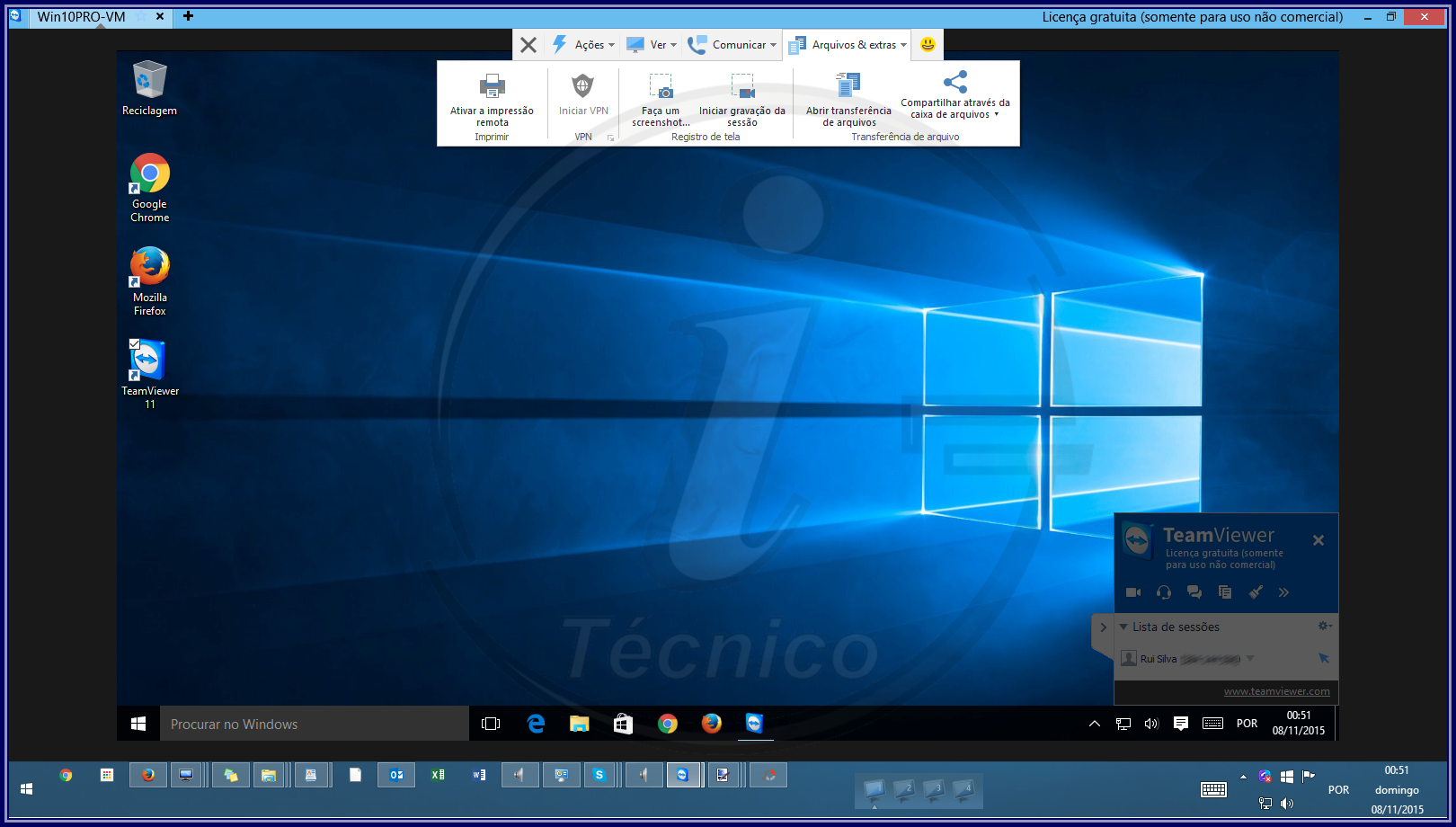
Task: Expand more options with double chevron icon
Action: point(1283,592)
